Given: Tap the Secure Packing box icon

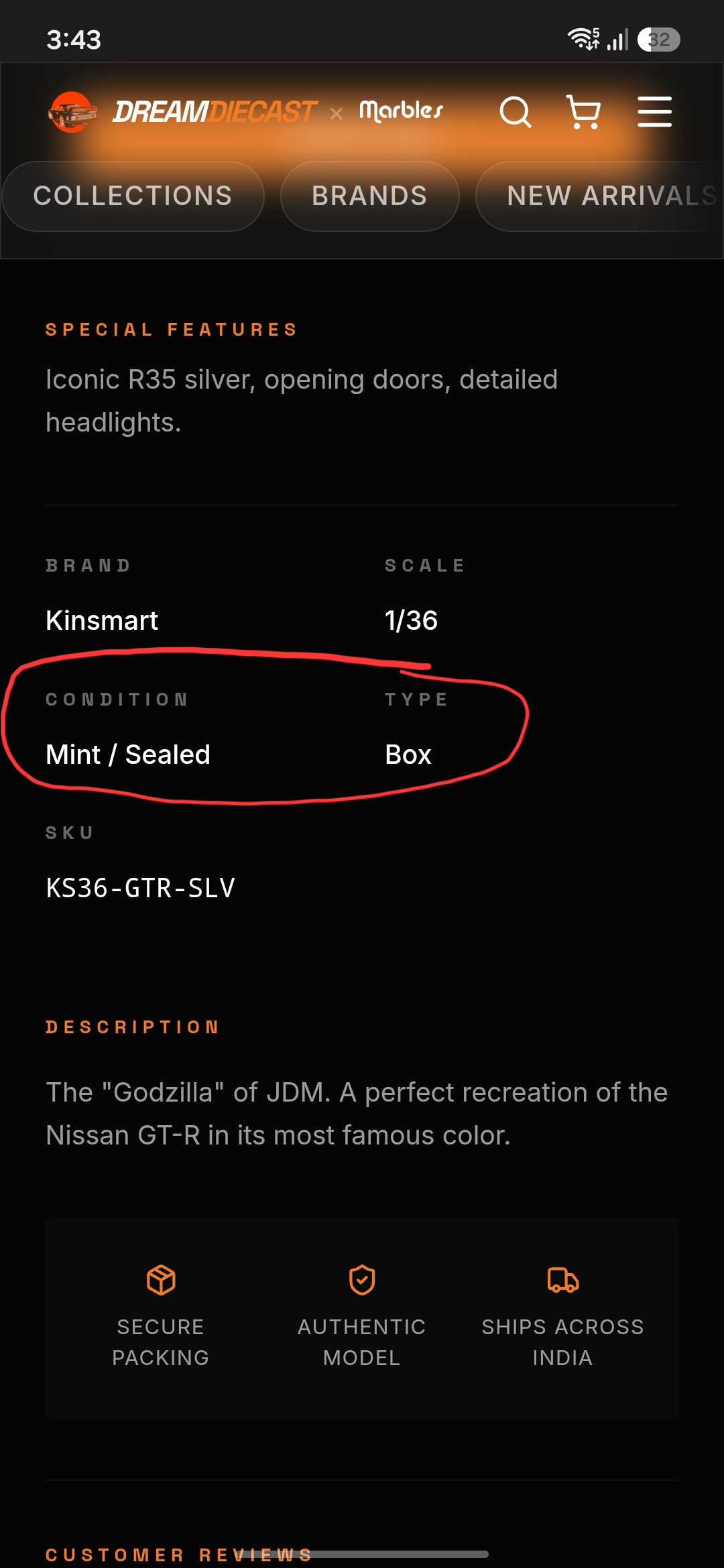Looking at the screenshot, I should [x=161, y=1280].
